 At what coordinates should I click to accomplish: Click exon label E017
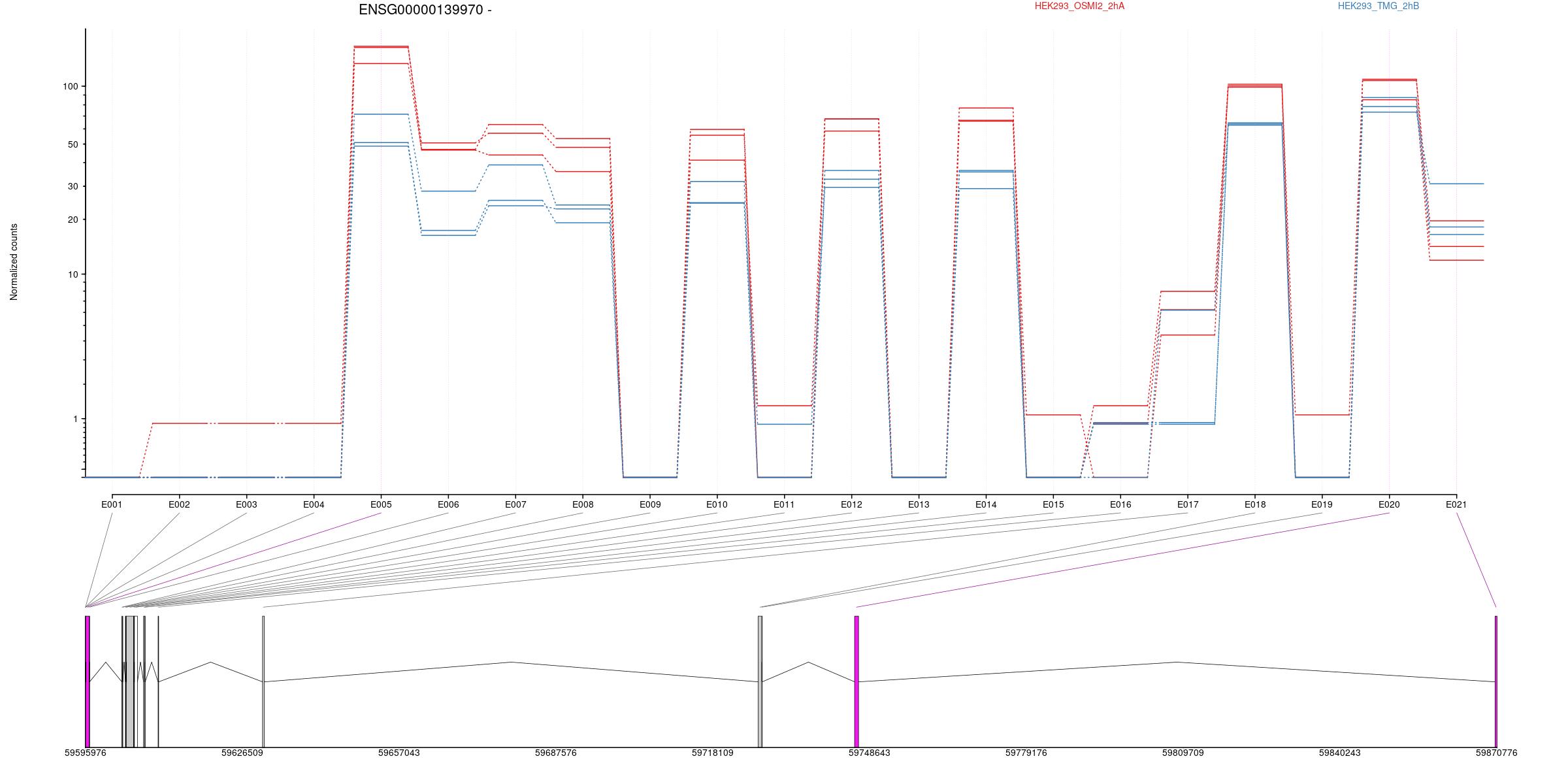(1188, 504)
